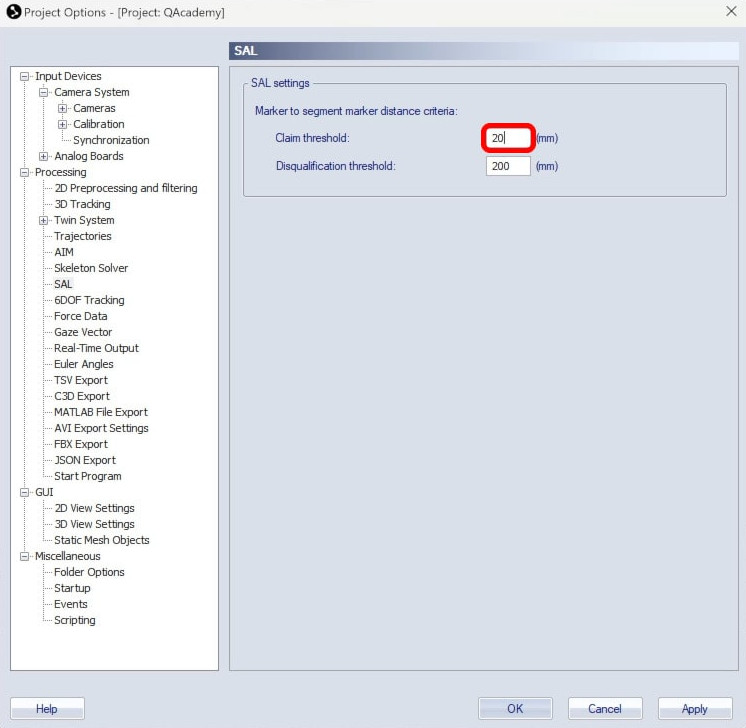Open 3D View Settings under GUI
746x728 pixels.
click(x=94, y=524)
